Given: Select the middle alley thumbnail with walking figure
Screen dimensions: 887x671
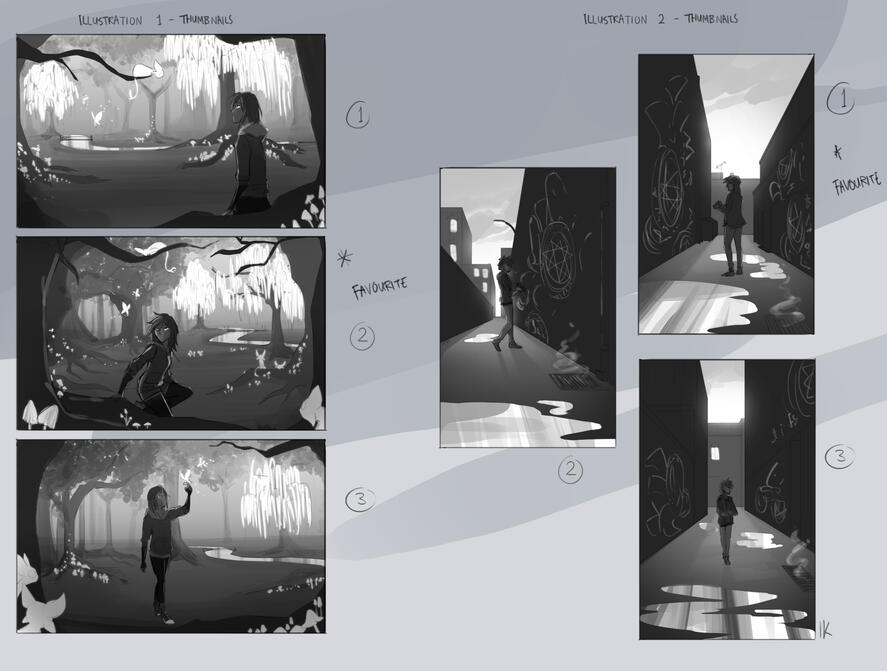Looking at the screenshot, I should click(528, 307).
